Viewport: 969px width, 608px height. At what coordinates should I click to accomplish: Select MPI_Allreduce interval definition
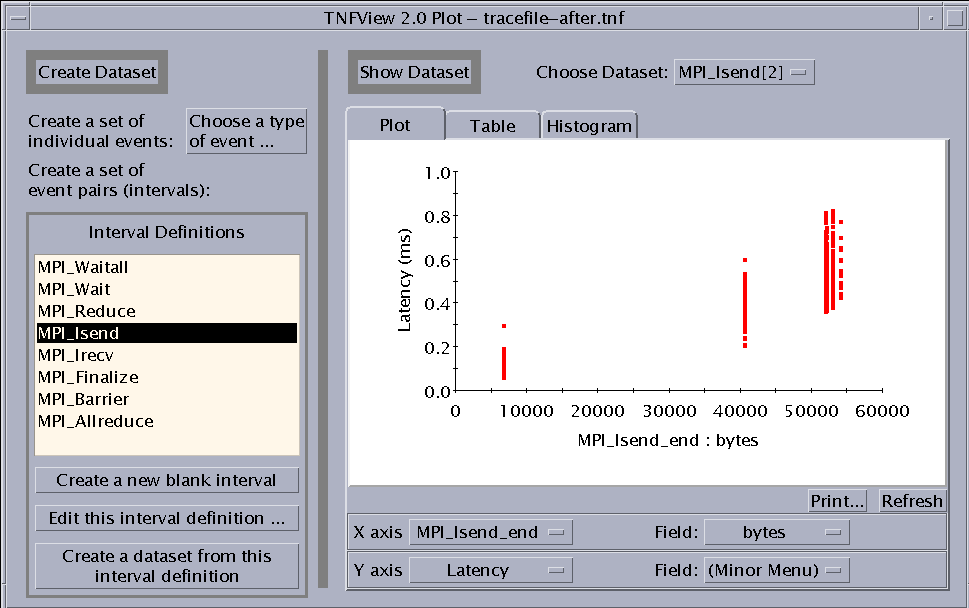tap(167, 421)
